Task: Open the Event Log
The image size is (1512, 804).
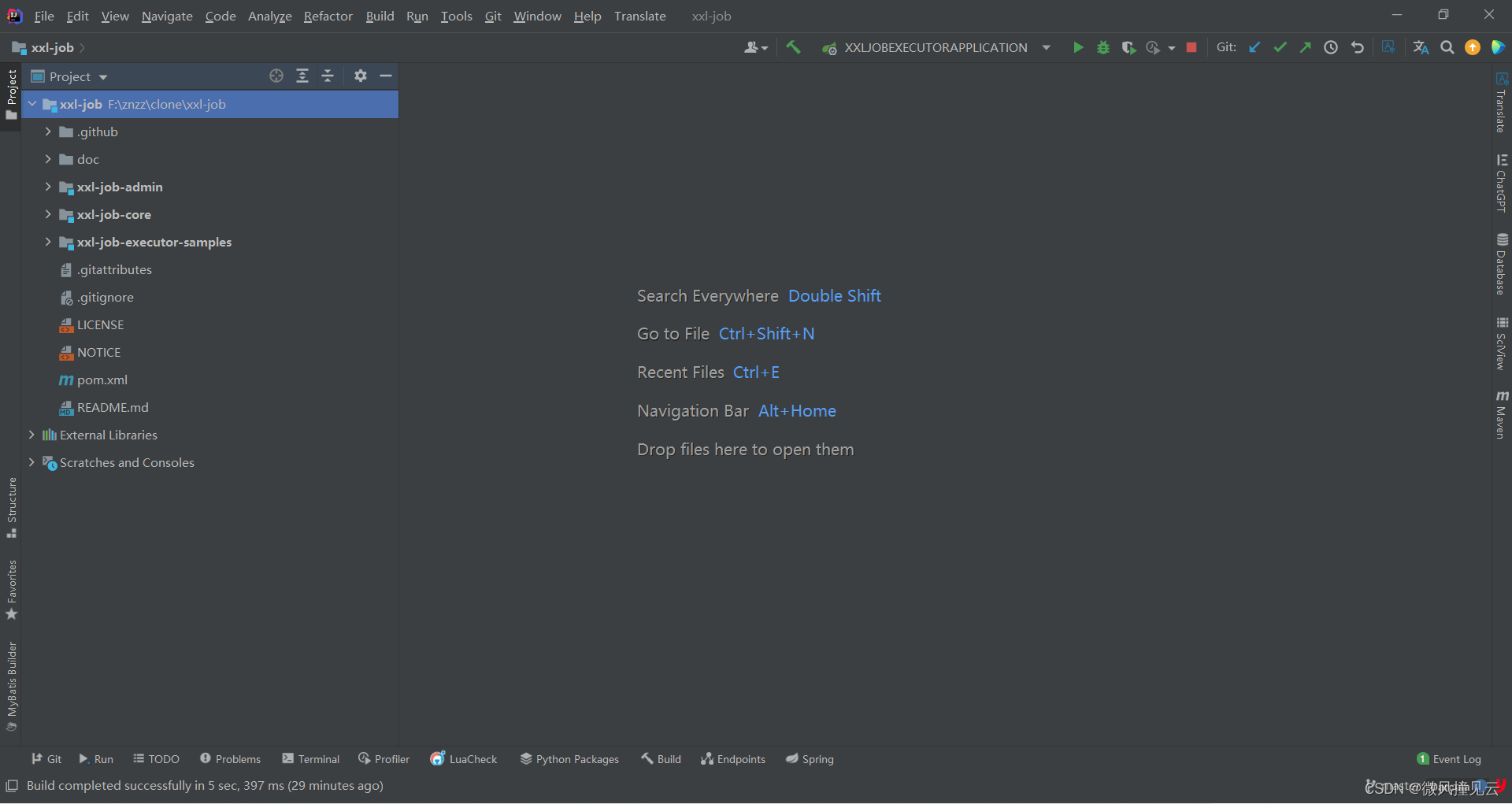Action: [x=1449, y=759]
